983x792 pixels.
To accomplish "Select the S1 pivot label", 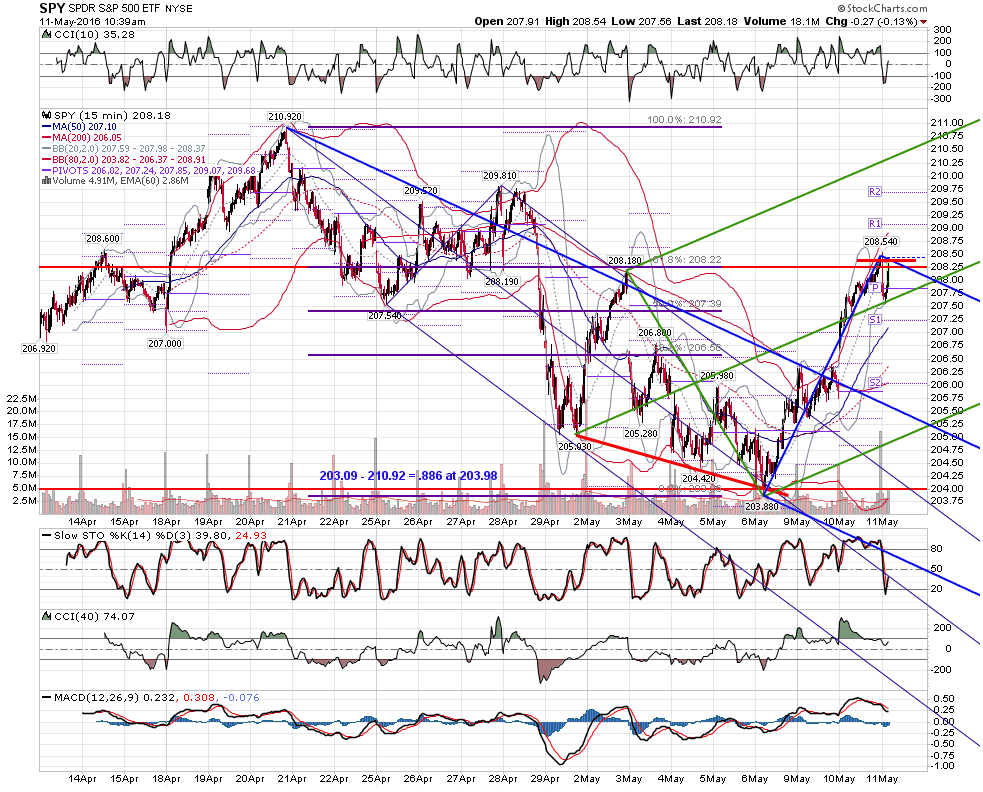I will [875, 320].
